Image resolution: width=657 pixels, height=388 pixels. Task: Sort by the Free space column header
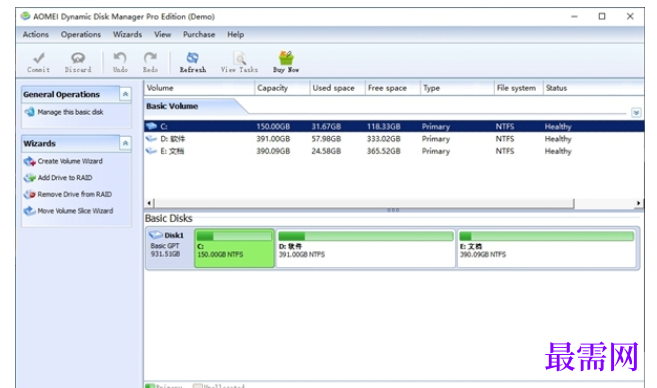point(393,88)
